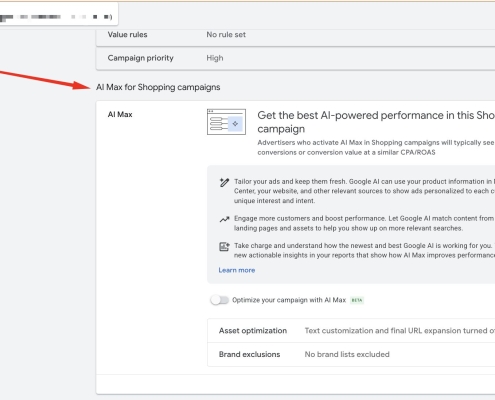
Task: Click the AI Max illustration icon
Action: (226, 122)
